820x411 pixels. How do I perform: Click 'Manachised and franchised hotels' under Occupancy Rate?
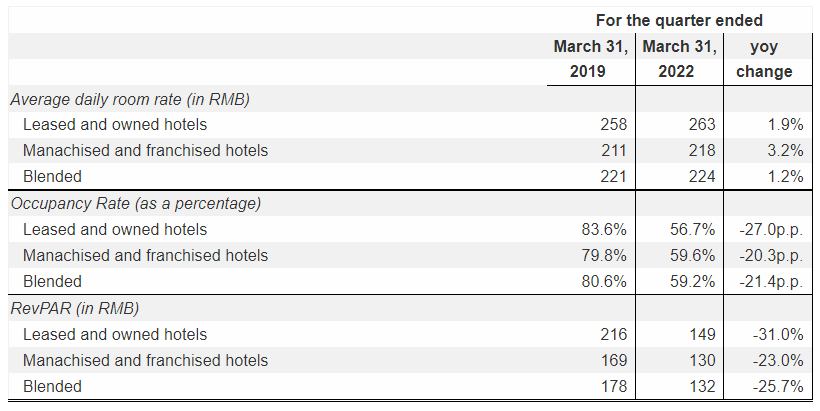145,255
